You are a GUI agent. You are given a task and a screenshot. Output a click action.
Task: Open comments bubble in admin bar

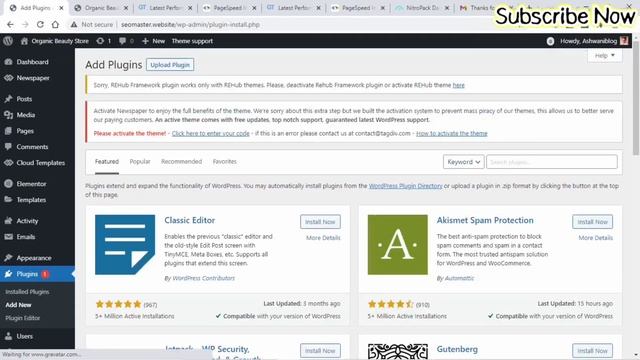tap(126, 41)
